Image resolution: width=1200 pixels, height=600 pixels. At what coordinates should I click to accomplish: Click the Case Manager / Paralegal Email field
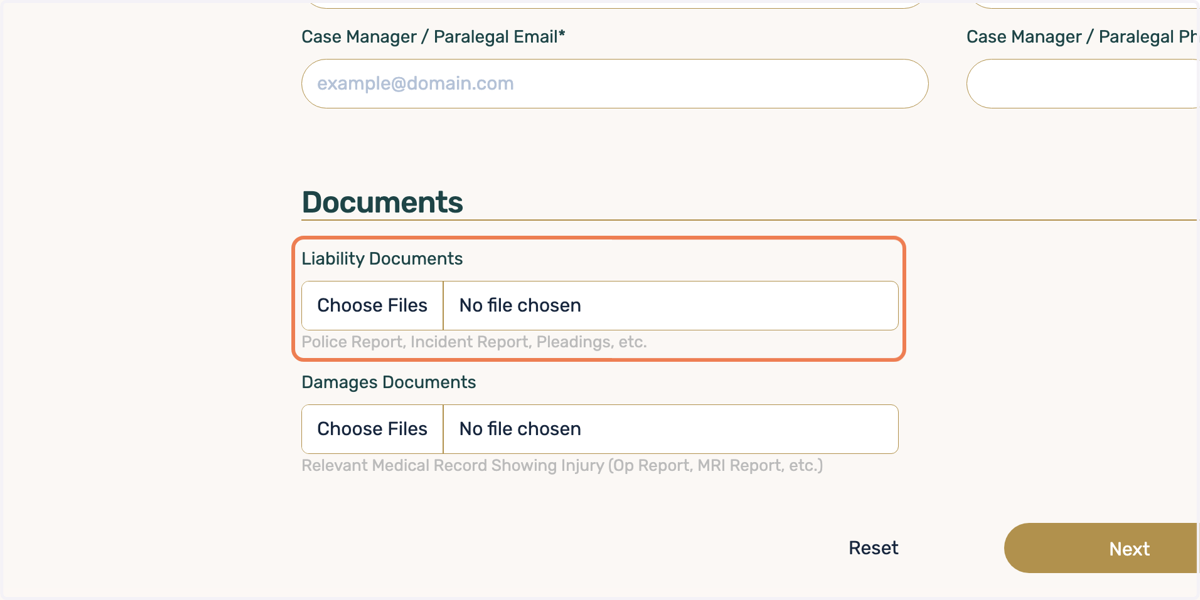tap(615, 84)
